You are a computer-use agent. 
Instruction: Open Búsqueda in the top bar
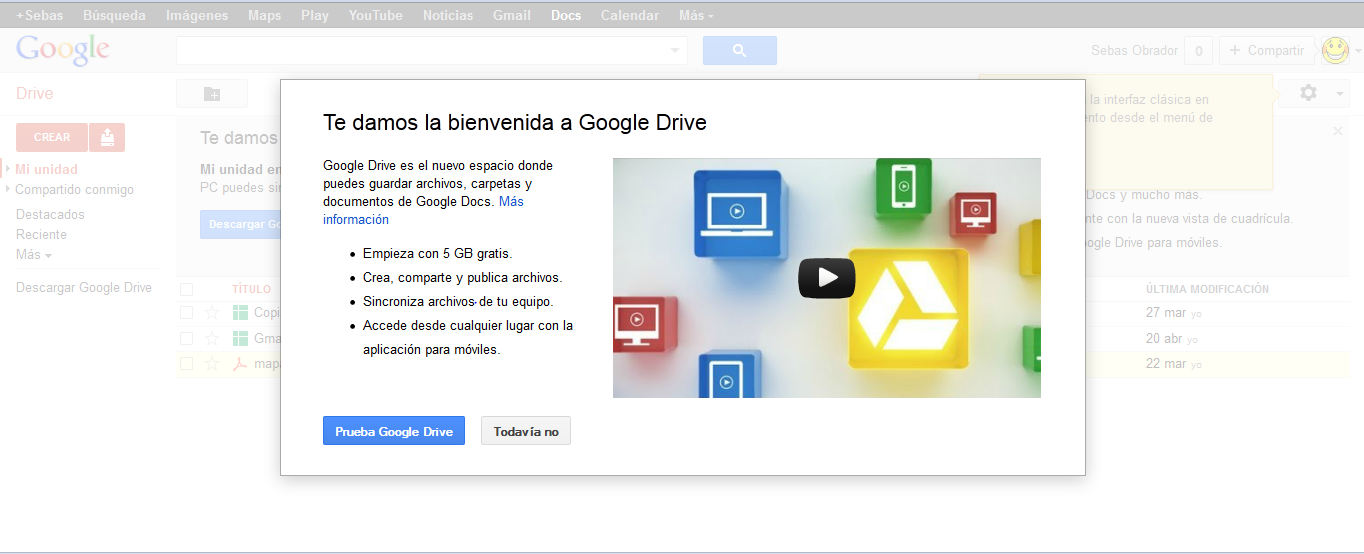114,15
